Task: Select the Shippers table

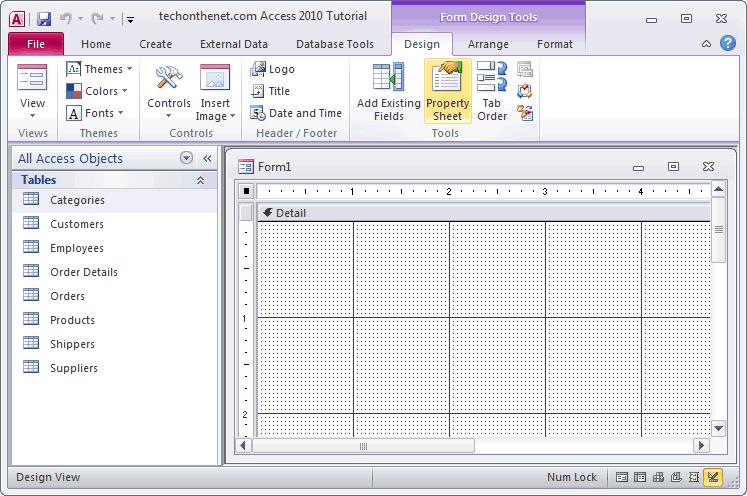Action: [114, 344]
